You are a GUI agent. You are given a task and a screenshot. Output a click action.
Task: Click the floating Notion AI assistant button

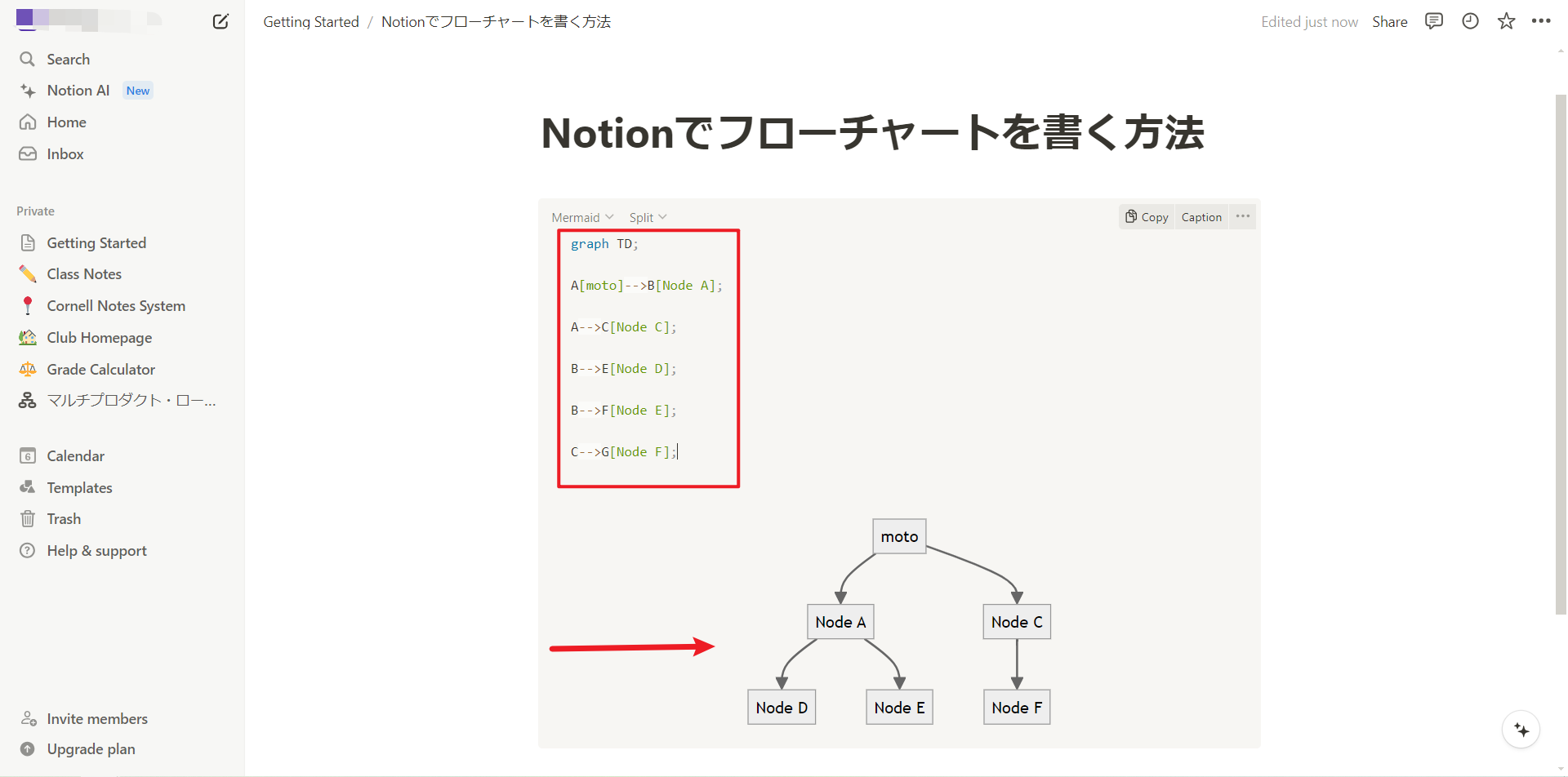(1521, 730)
